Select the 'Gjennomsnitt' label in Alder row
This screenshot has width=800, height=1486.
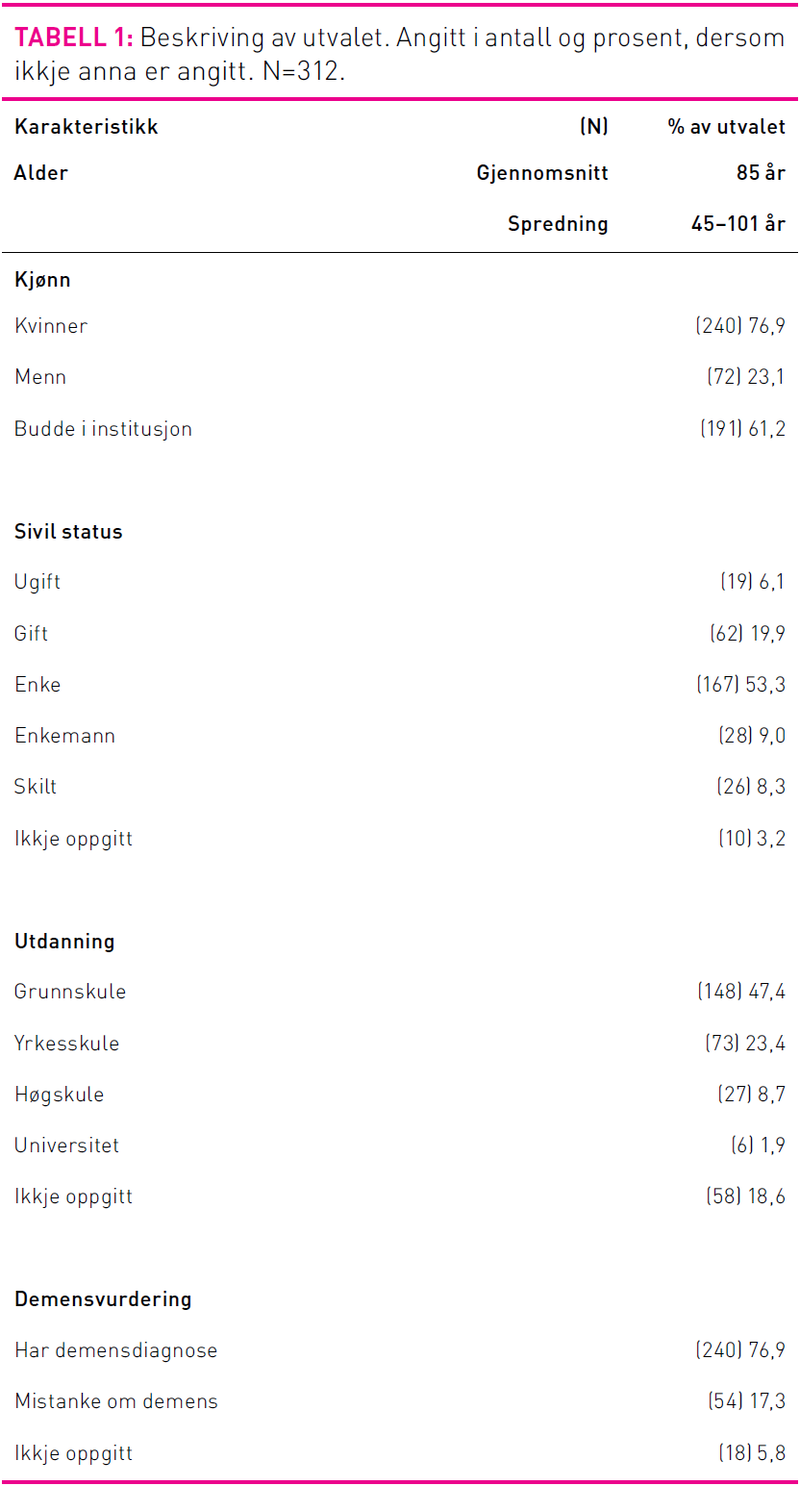click(x=542, y=174)
